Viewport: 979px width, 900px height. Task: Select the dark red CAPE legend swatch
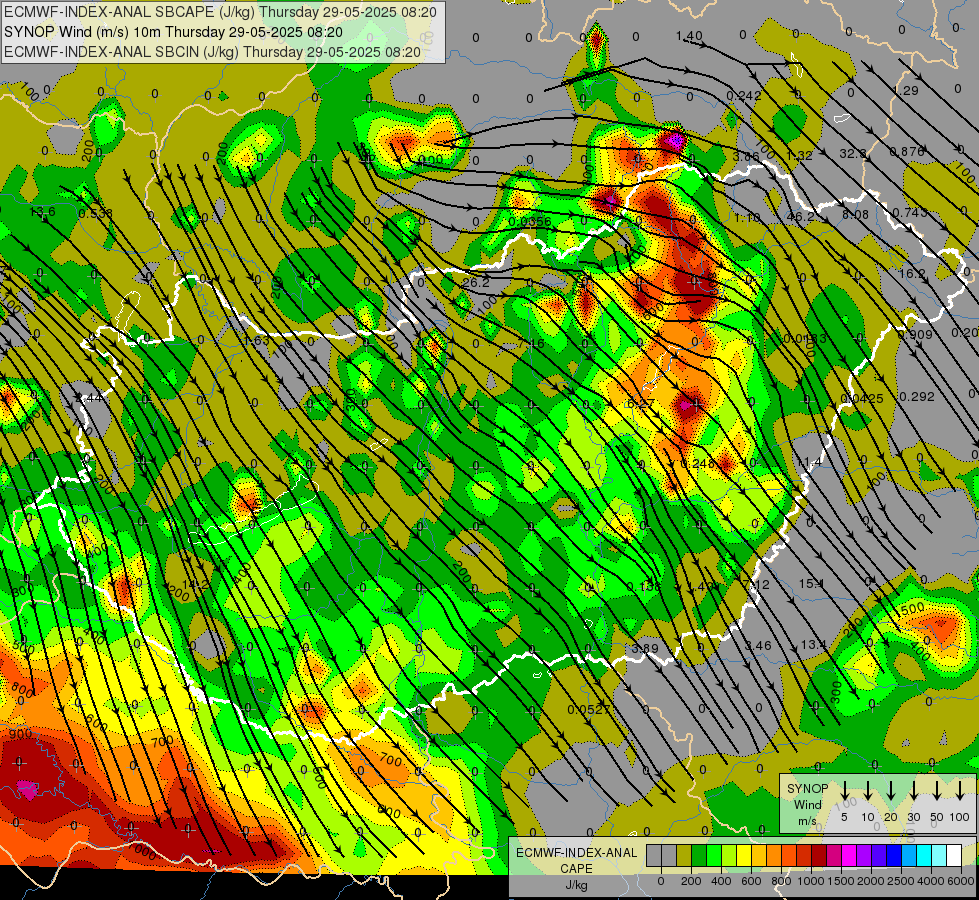(x=819, y=856)
